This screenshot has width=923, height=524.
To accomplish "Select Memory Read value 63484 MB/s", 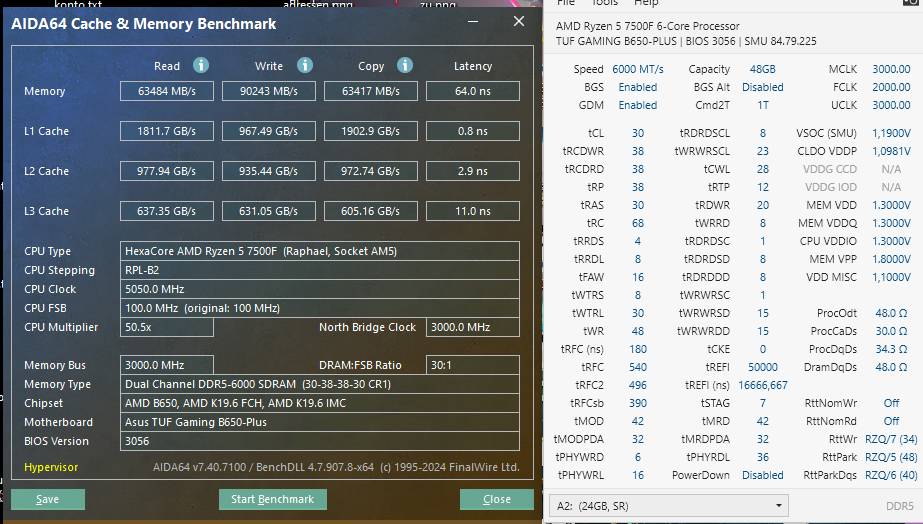I will pos(167,91).
